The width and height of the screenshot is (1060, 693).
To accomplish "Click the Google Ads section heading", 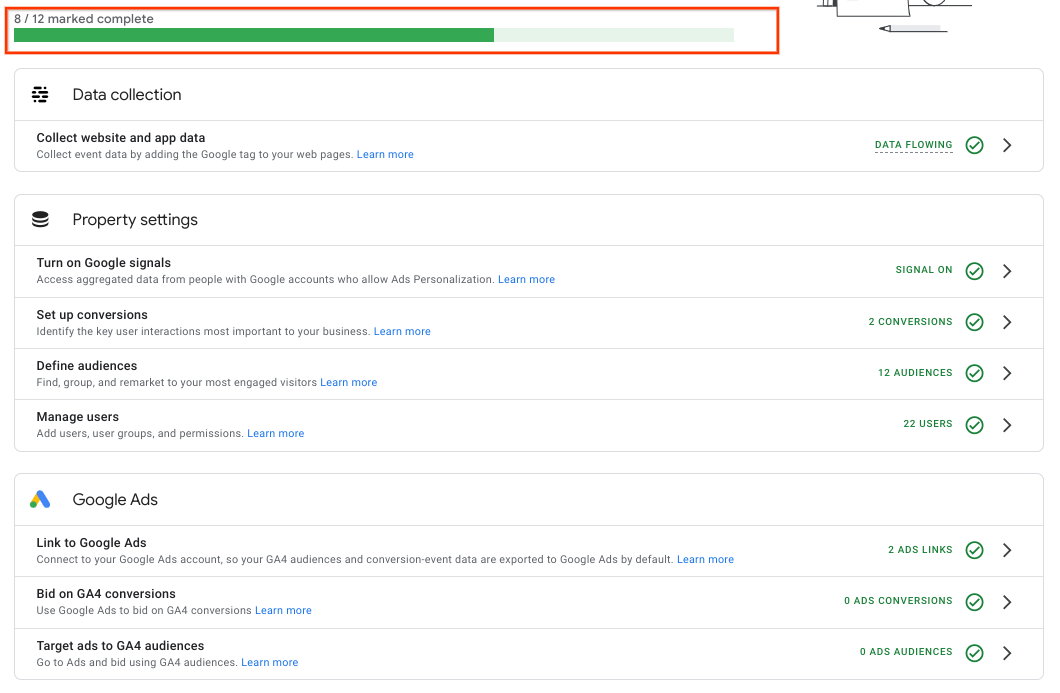I will pyautogui.click(x=115, y=500).
